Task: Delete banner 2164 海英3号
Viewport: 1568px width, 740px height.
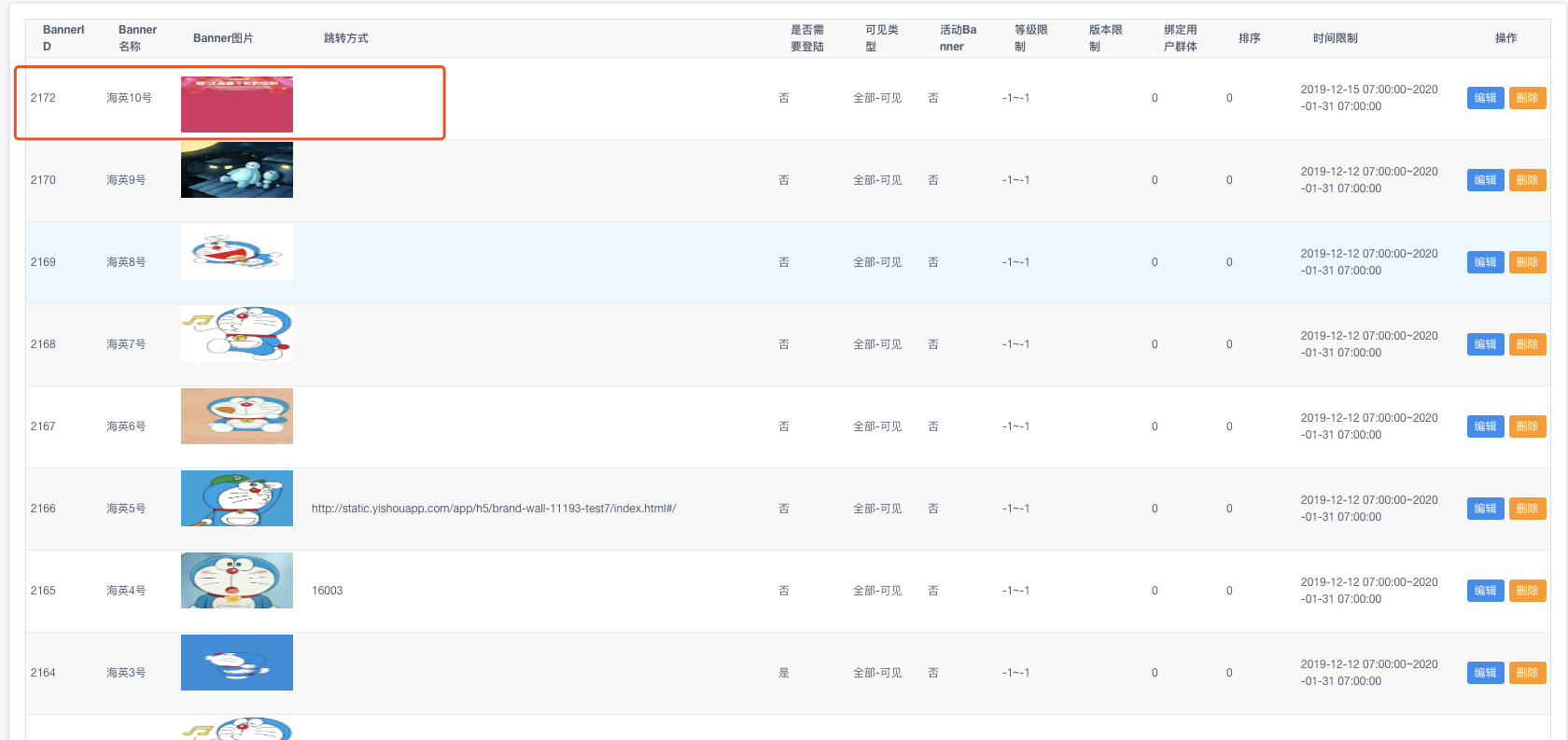Action: point(1527,673)
